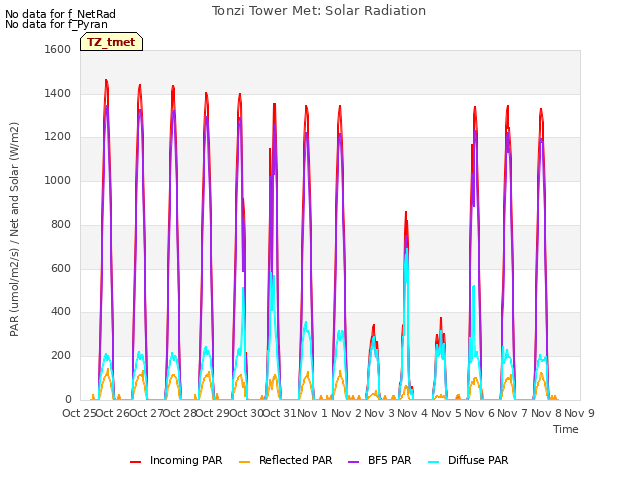Click the 'No data for f_NetRad' message

[x=60, y=14]
